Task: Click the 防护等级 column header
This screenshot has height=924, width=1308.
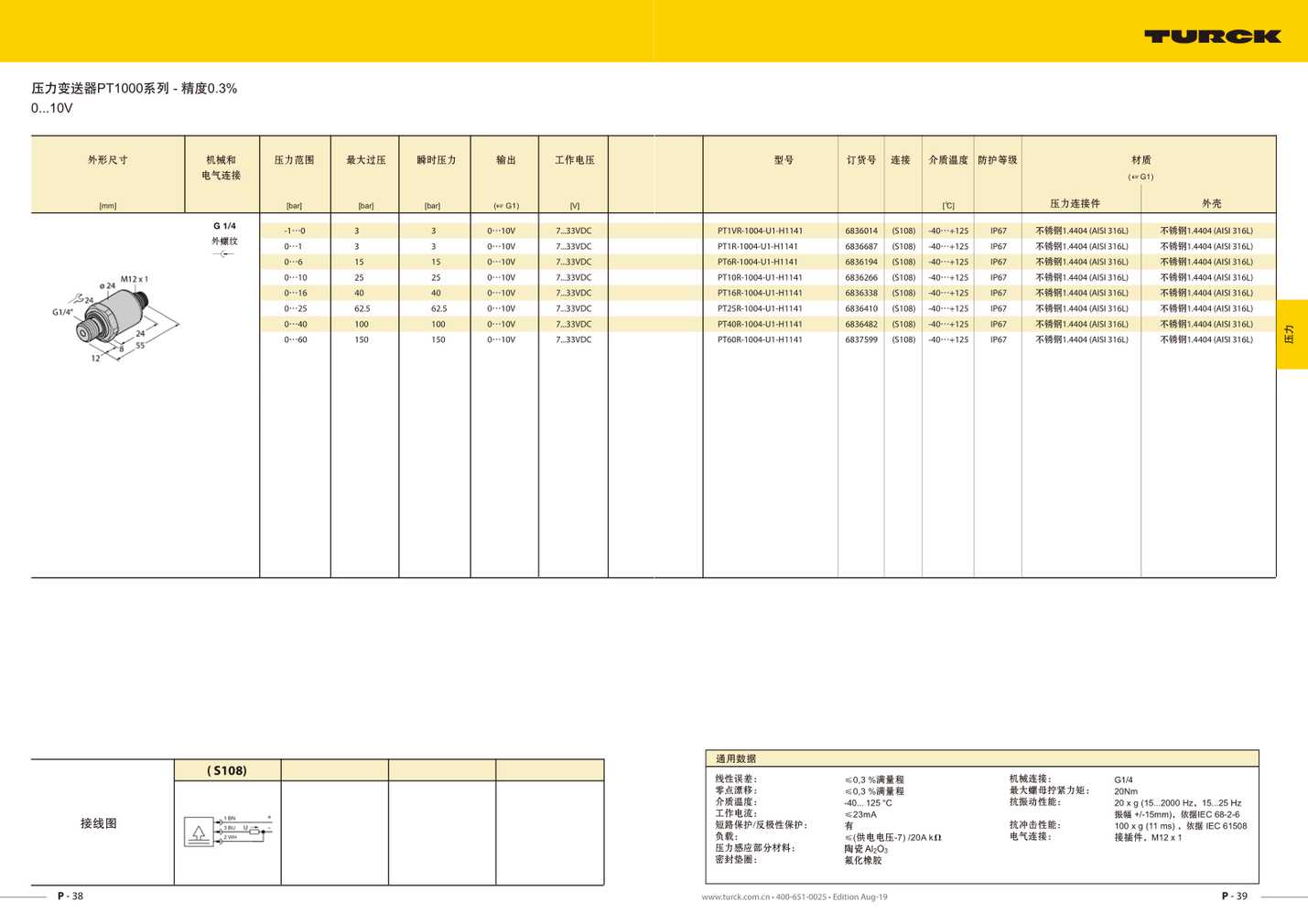Action: [x=998, y=160]
